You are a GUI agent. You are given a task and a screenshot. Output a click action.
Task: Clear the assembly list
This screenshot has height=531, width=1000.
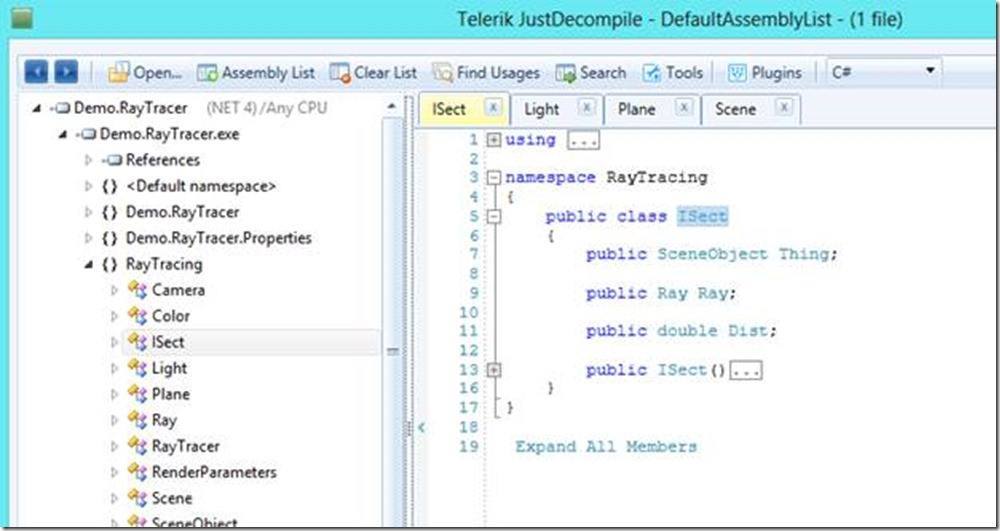pos(374,73)
